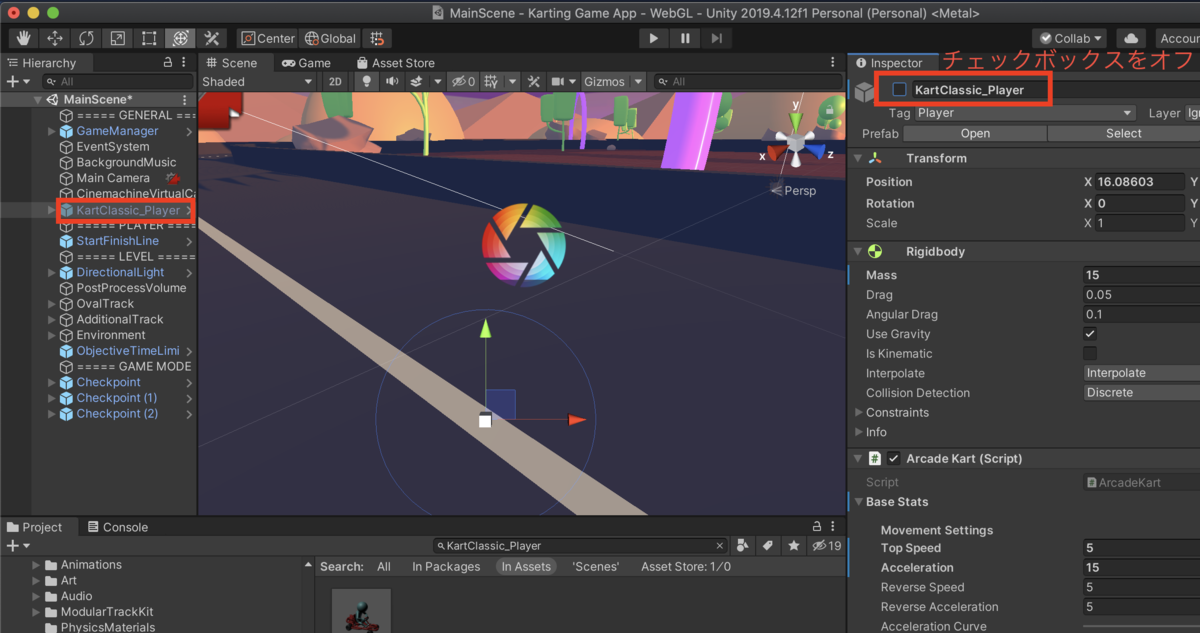Filter search to In Packages
The width and height of the screenshot is (1200, 633).
tap(446, 566)
